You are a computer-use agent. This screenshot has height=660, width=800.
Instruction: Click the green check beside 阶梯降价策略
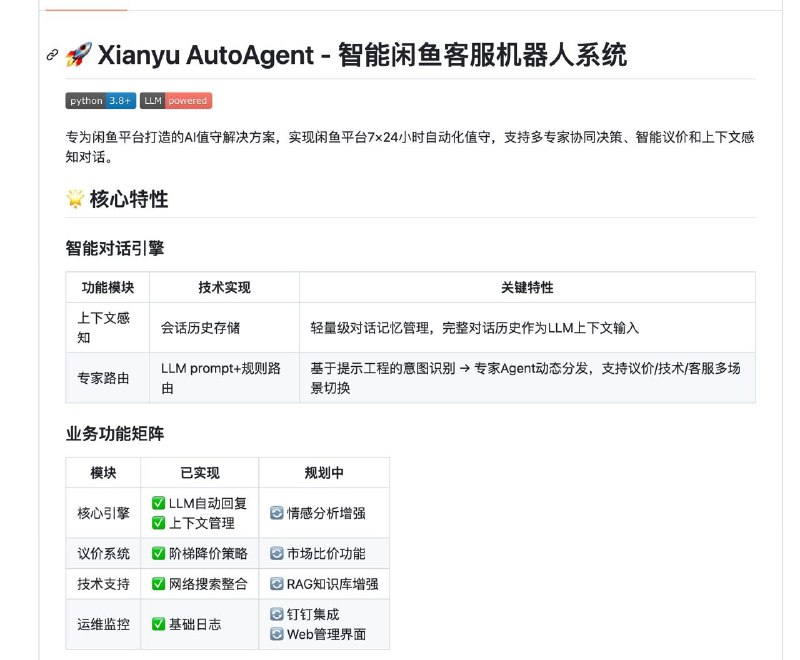click(159, 553)
